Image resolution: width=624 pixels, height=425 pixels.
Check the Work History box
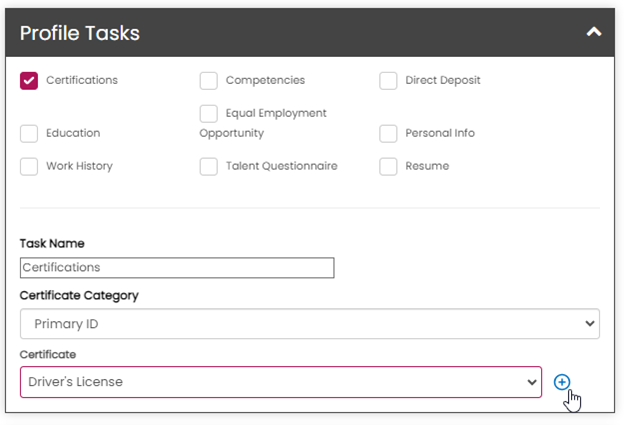29,166
